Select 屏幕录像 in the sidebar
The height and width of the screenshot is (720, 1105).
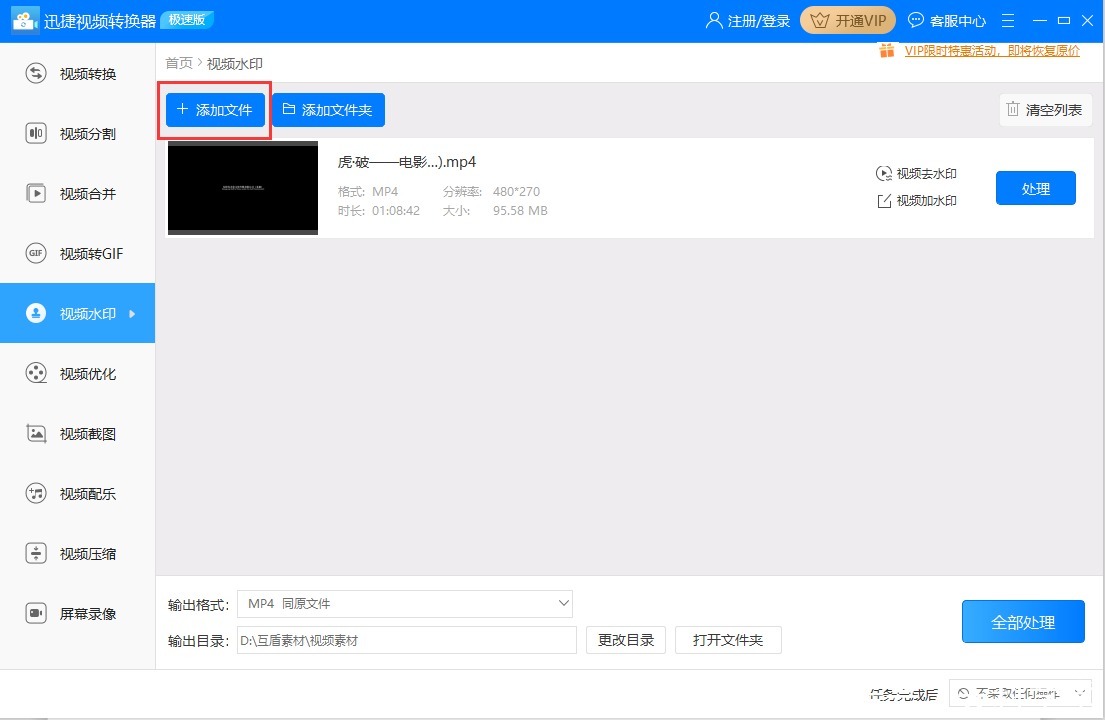pos(78,613)
